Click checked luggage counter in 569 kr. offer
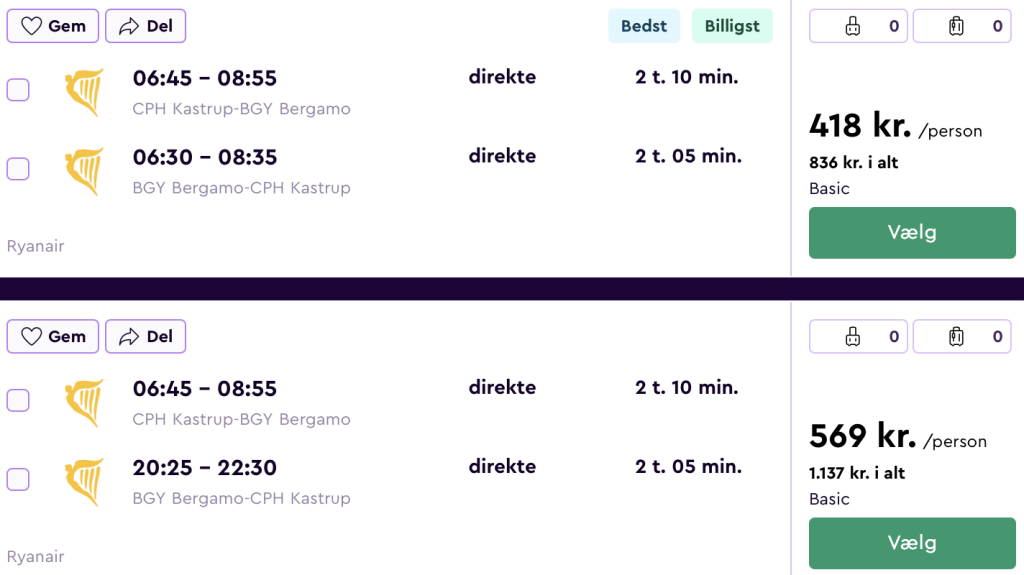The width and height of the screenshot is (1024, 575). (962, 337)
